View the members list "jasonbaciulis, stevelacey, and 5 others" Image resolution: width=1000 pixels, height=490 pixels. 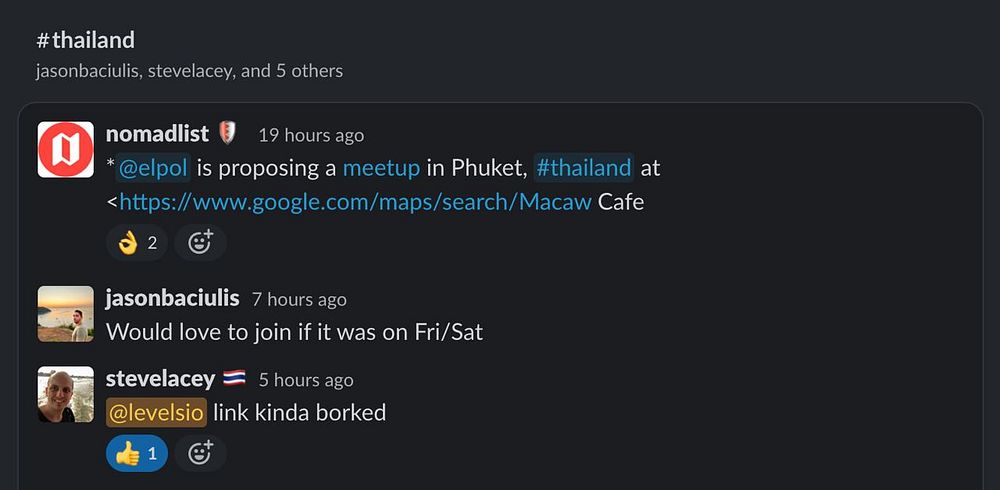pos(189,71)
